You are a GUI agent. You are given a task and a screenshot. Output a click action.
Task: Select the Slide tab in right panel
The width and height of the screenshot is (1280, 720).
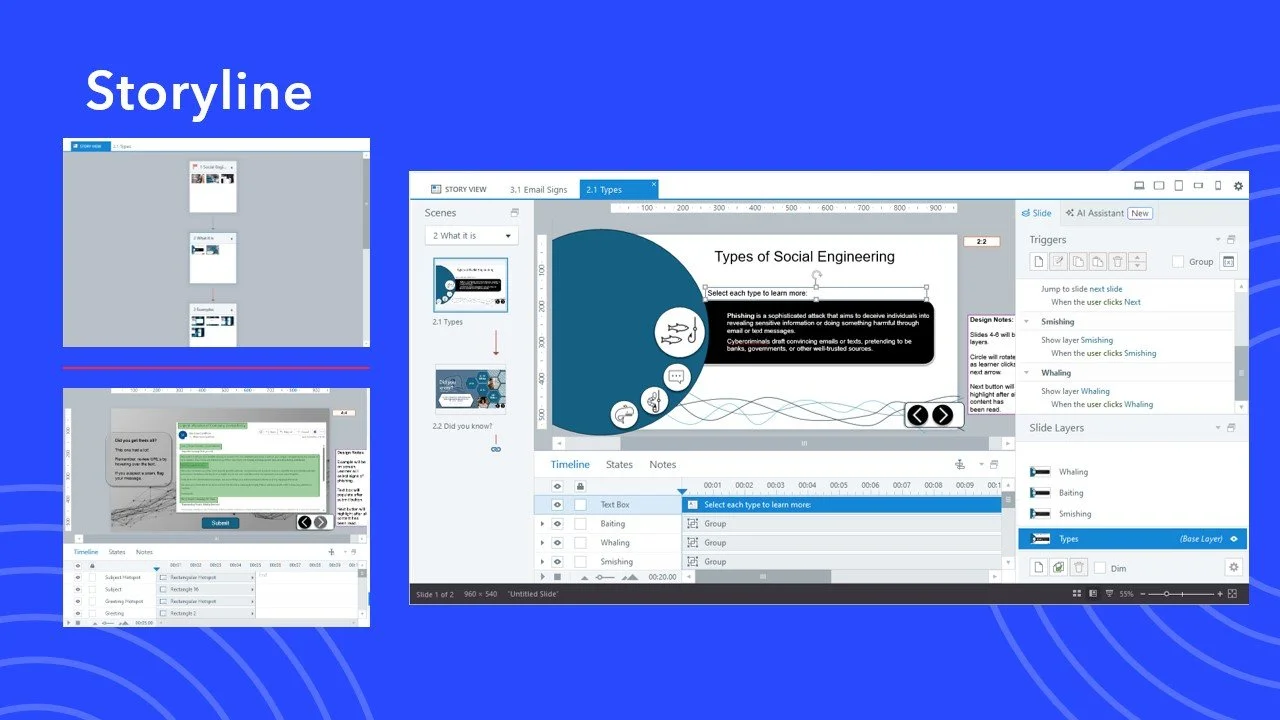1036,213
